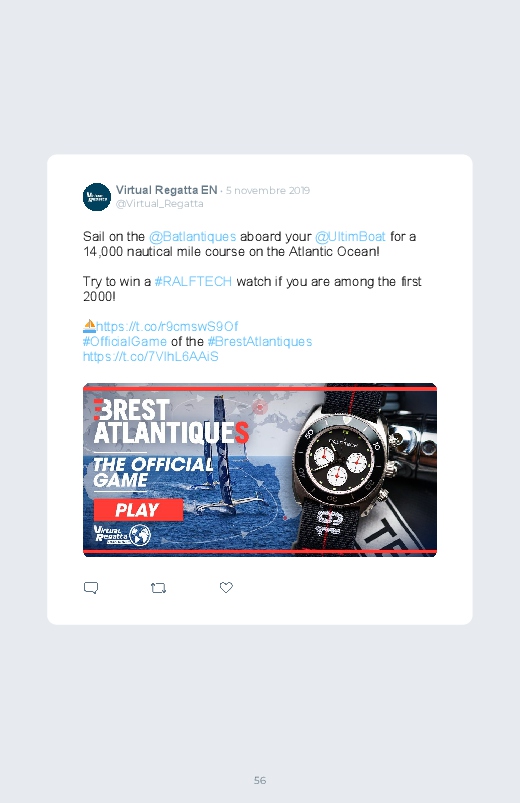Open the Virtual Regatta EN account name
The height and width of the screenshot is (803, 520).
click(x=167, y=190)
